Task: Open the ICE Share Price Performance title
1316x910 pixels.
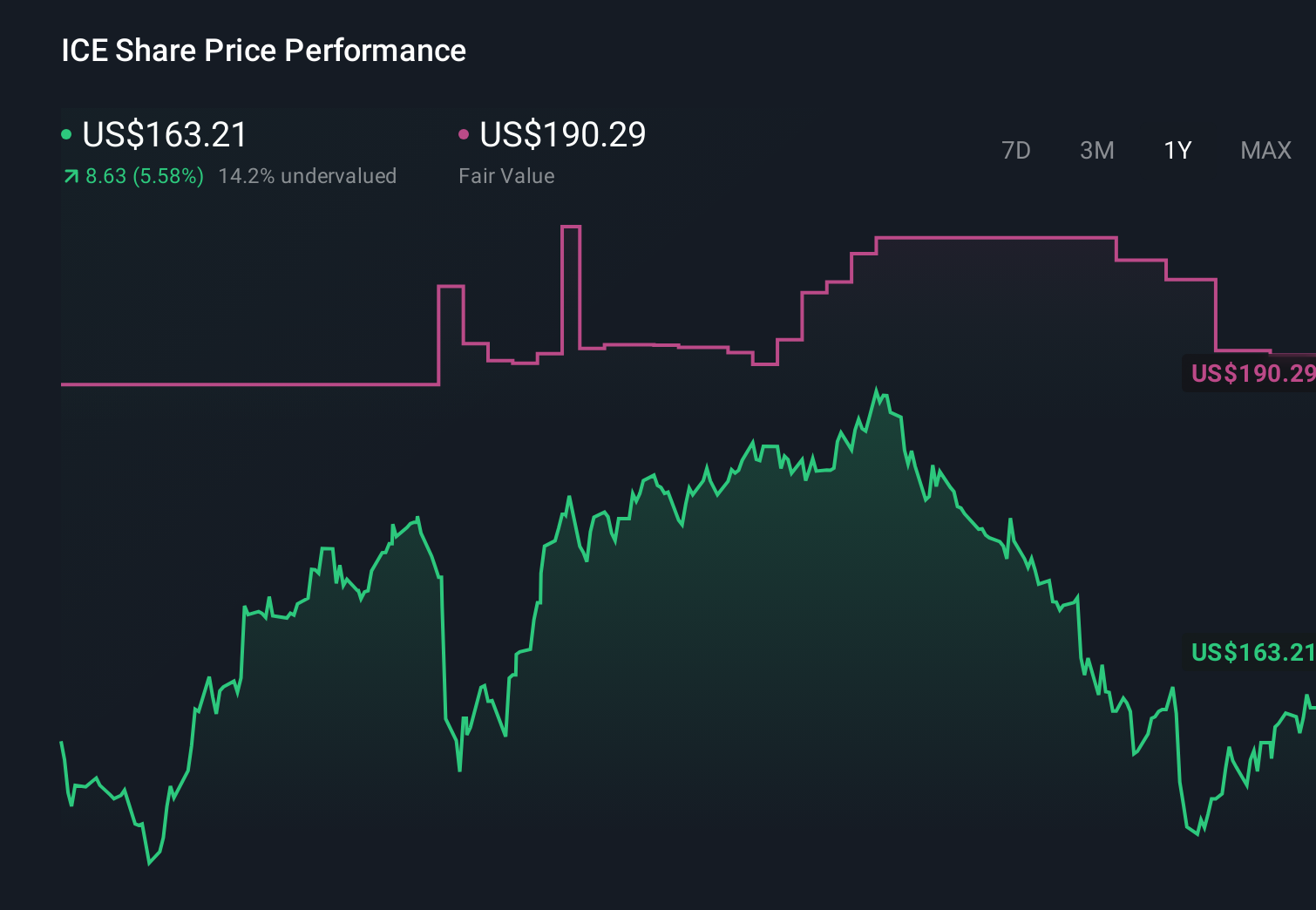Action: tap(262, 51)
